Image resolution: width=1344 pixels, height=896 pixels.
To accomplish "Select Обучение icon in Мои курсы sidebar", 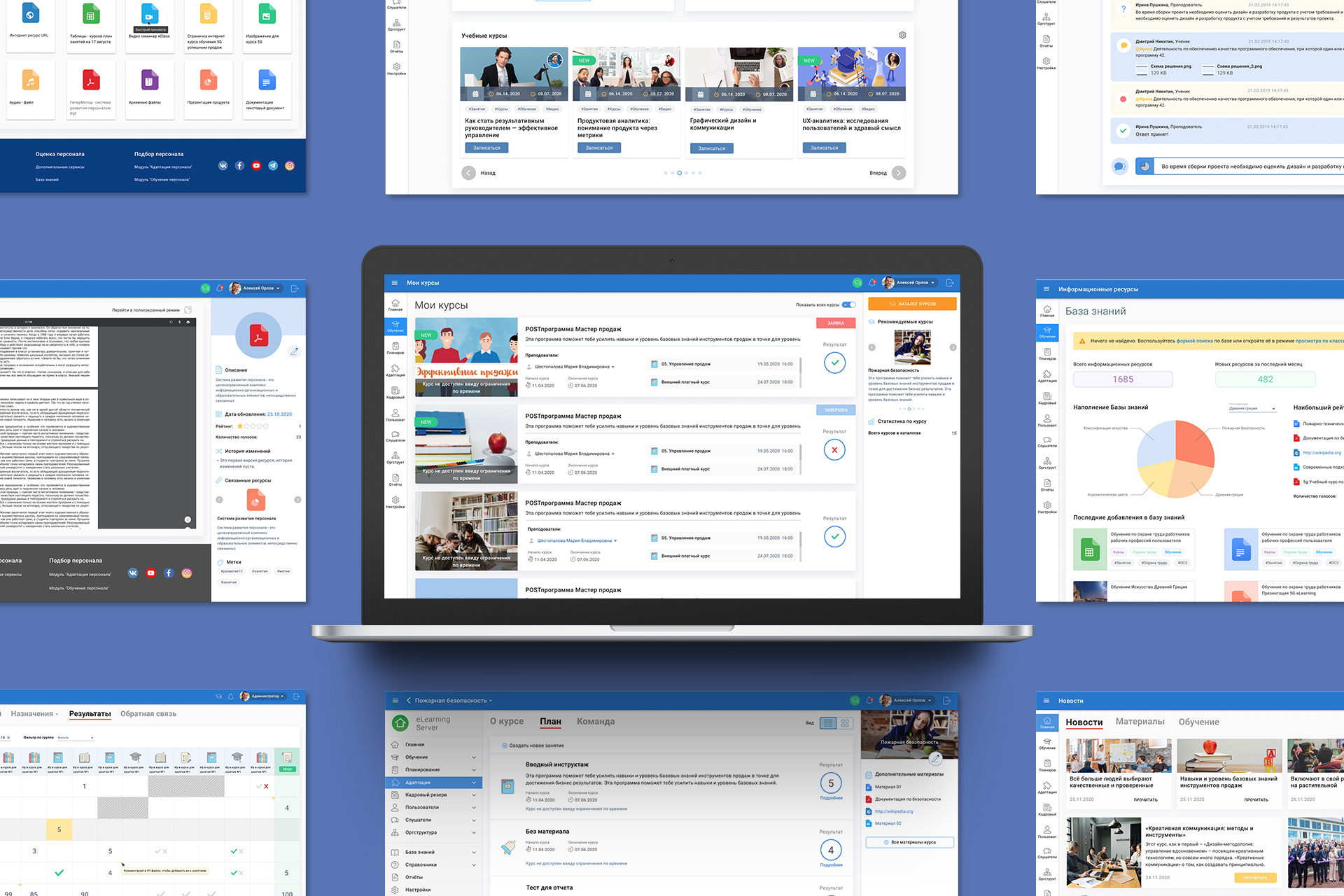I will pos(395,326).
